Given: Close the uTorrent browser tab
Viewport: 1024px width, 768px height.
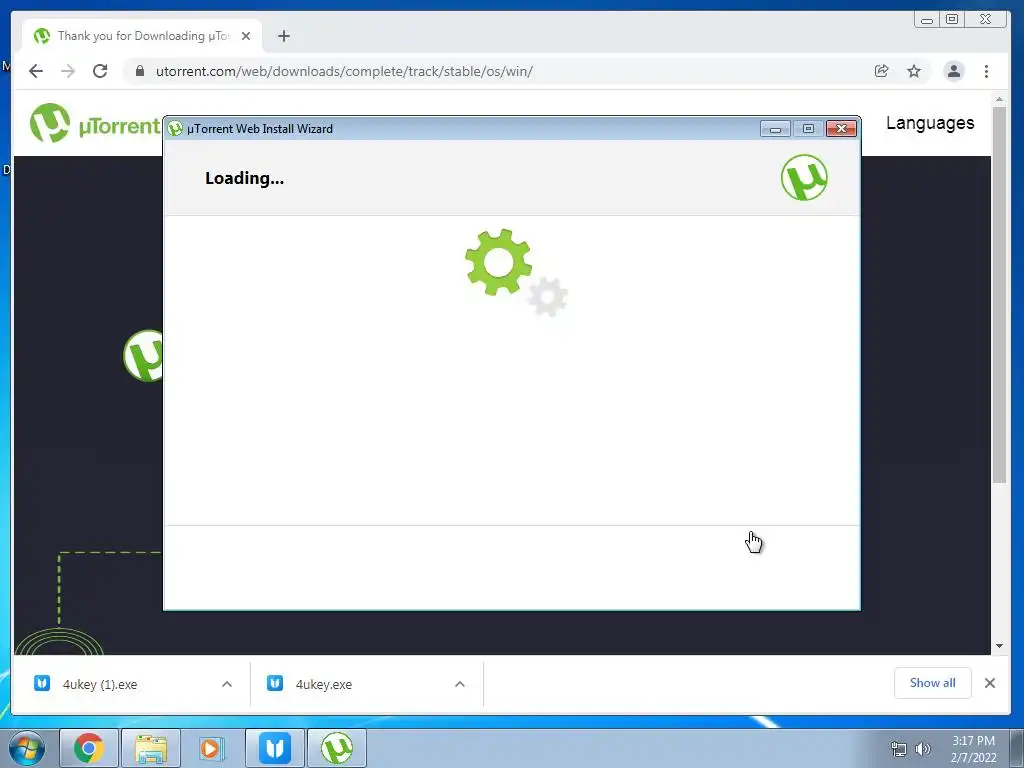Looking at the screenshot, I should (x=246, y=37).
